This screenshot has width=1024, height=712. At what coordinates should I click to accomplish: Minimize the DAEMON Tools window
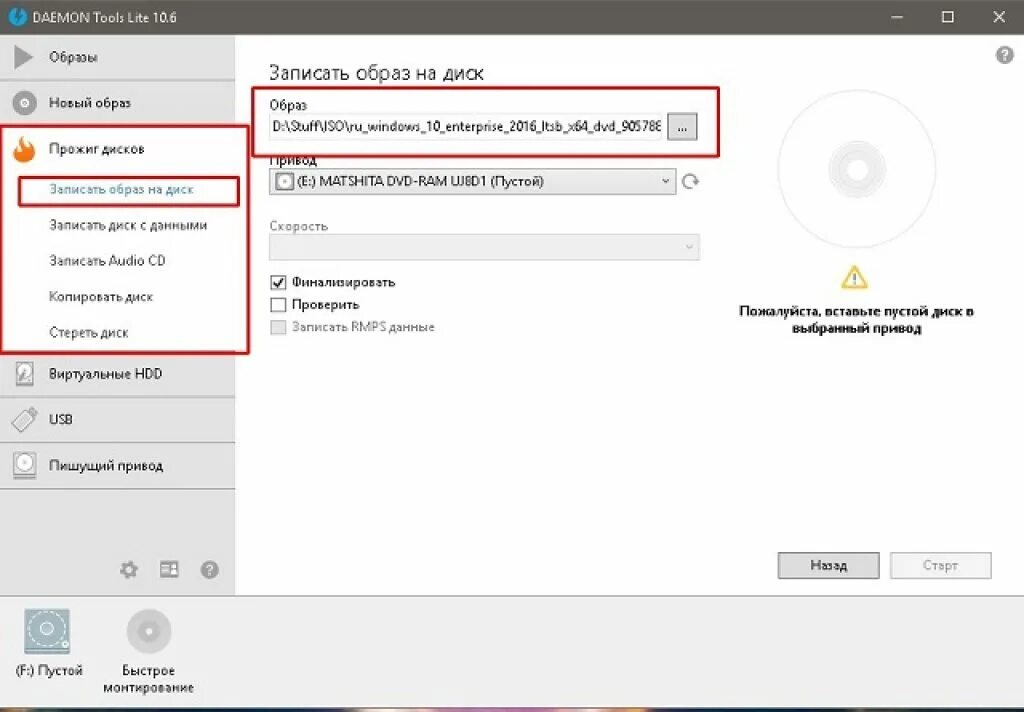897,17
